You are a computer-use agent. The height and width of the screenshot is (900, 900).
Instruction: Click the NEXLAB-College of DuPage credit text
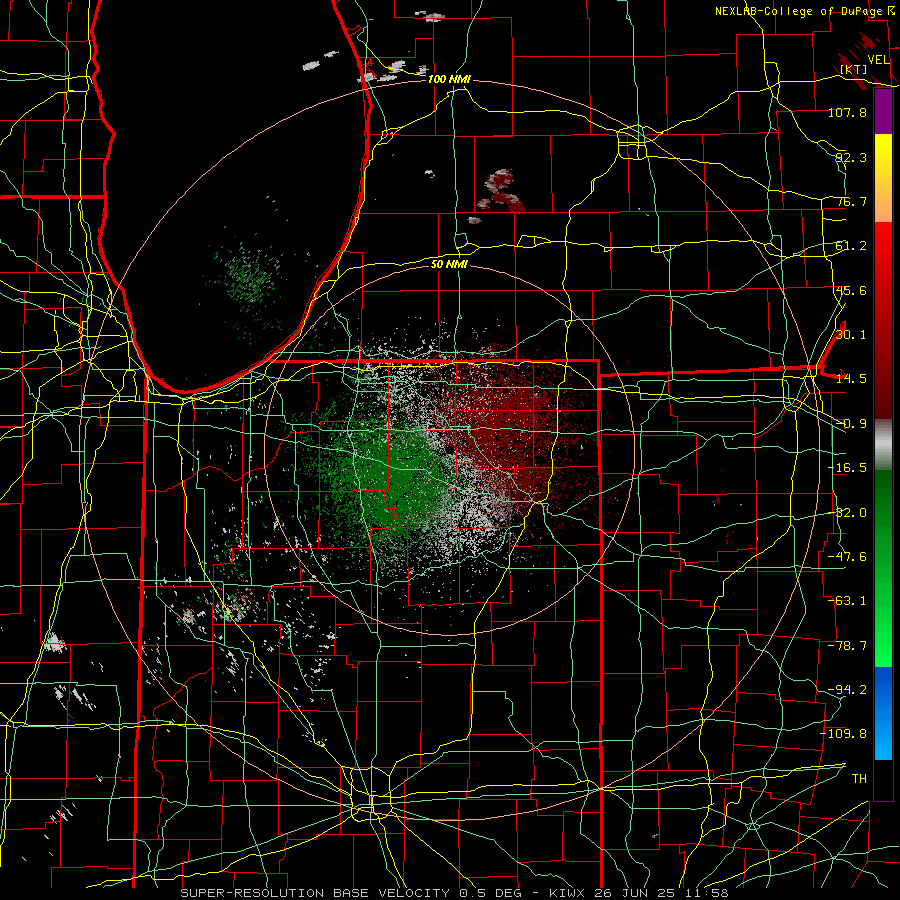(798, 11)
